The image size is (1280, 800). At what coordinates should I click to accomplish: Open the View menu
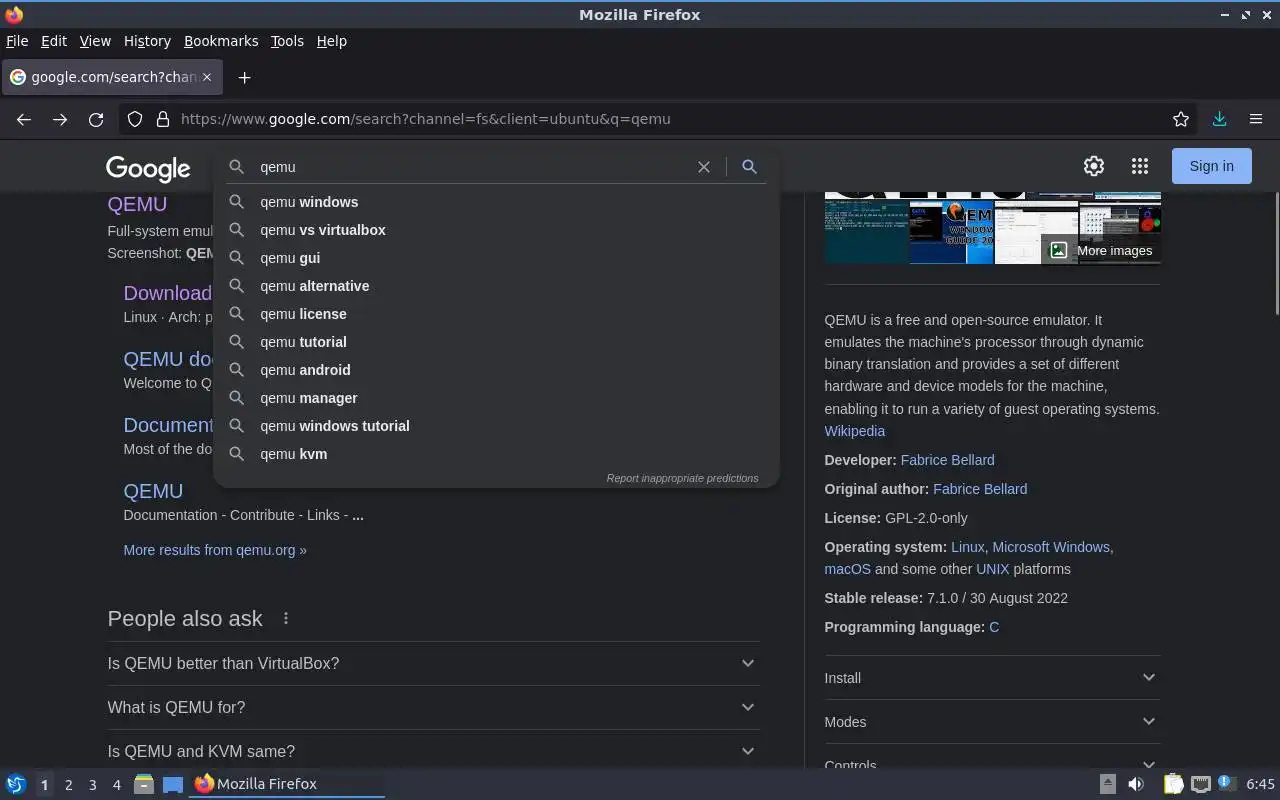[95, 41]
